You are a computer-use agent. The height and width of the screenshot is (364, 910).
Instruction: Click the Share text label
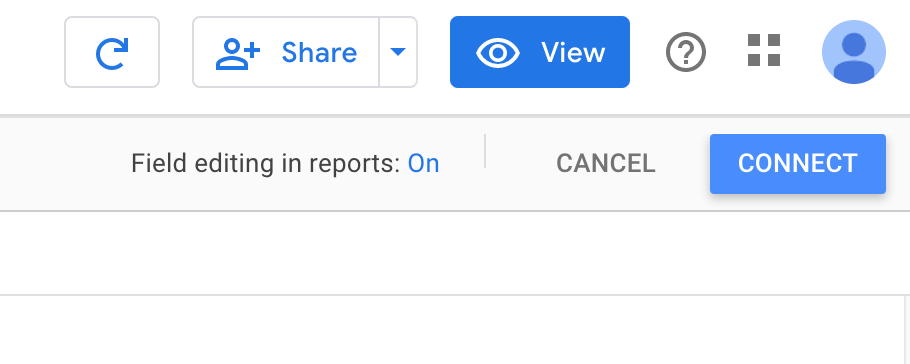pos(319,53)
